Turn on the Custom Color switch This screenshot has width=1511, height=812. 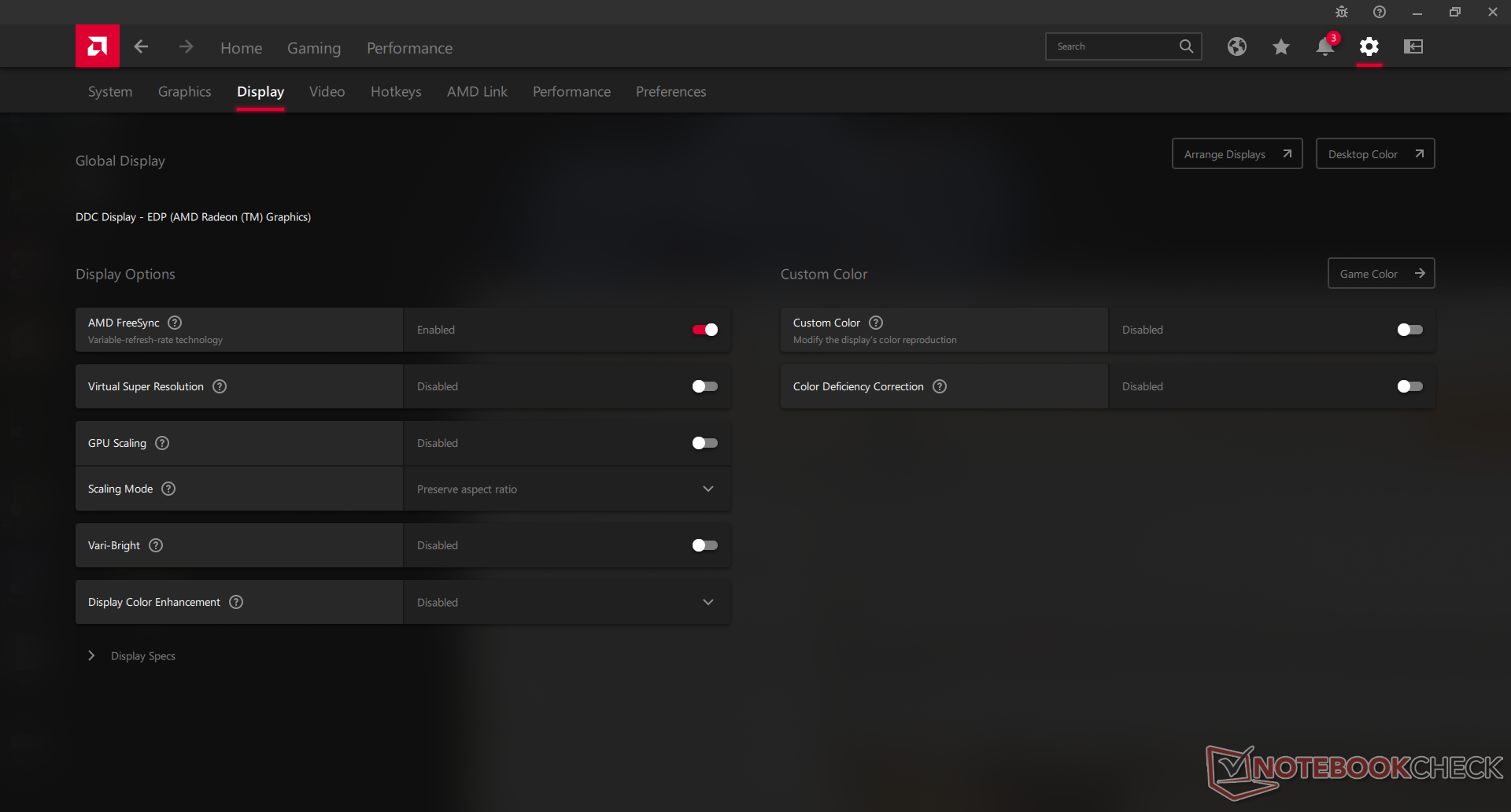click(1409, 330)
